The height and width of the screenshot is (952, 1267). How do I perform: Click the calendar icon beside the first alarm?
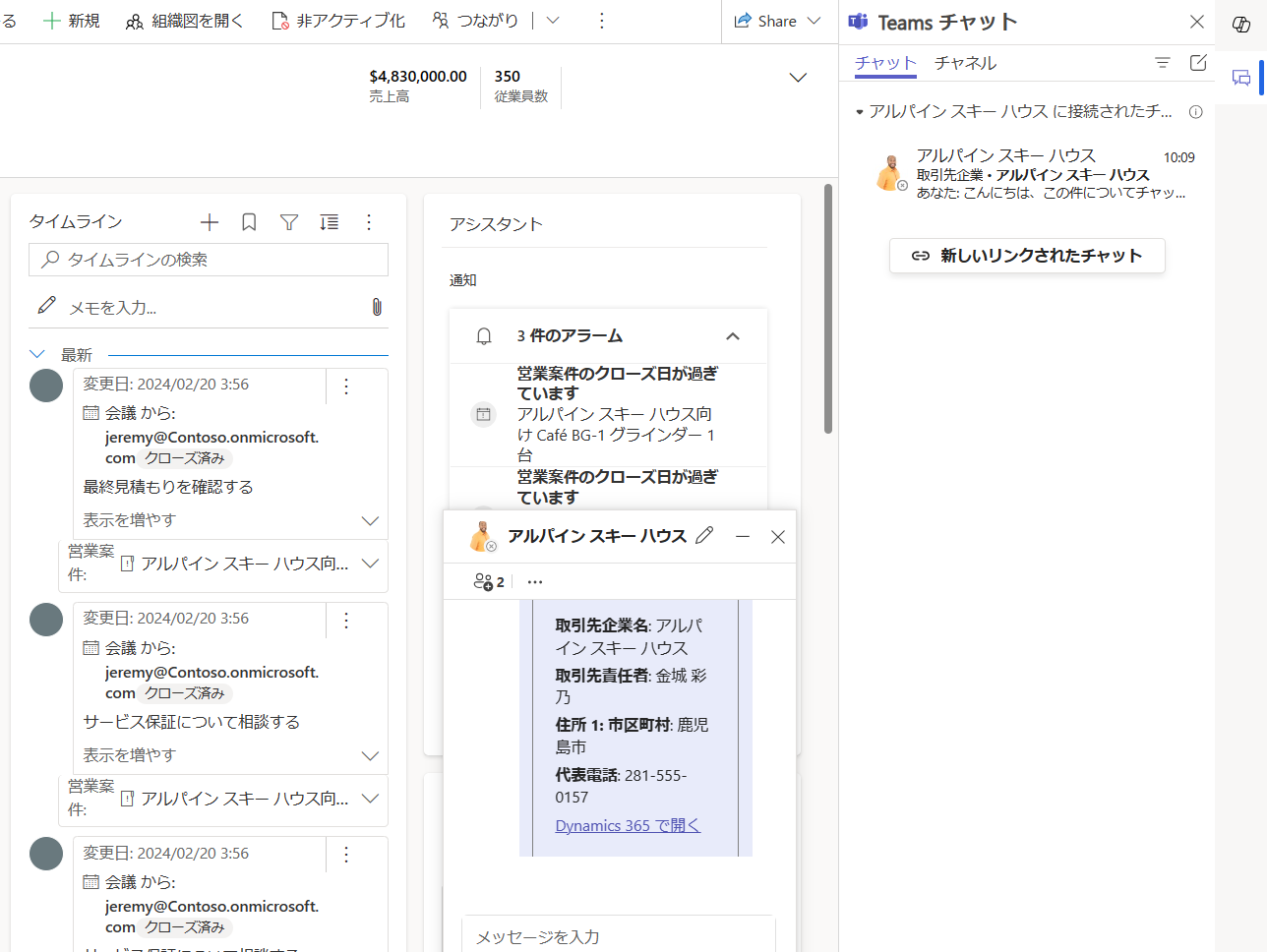[483, 414]
